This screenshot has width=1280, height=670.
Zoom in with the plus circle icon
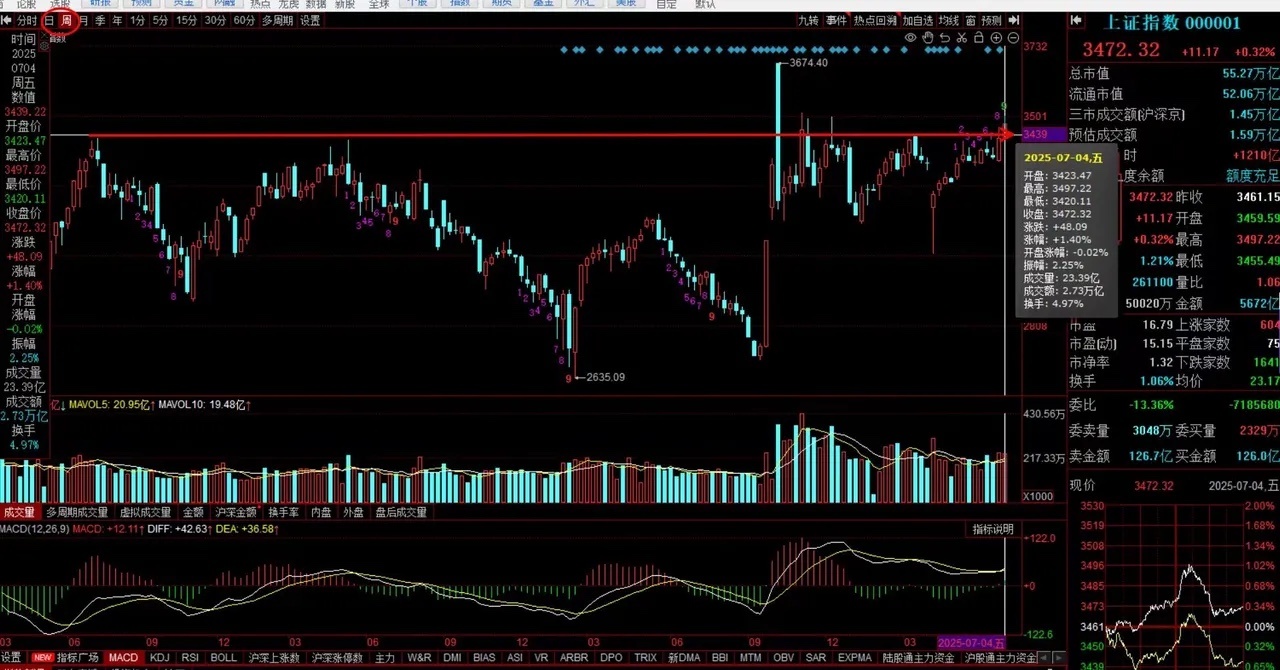pos(996,38)
